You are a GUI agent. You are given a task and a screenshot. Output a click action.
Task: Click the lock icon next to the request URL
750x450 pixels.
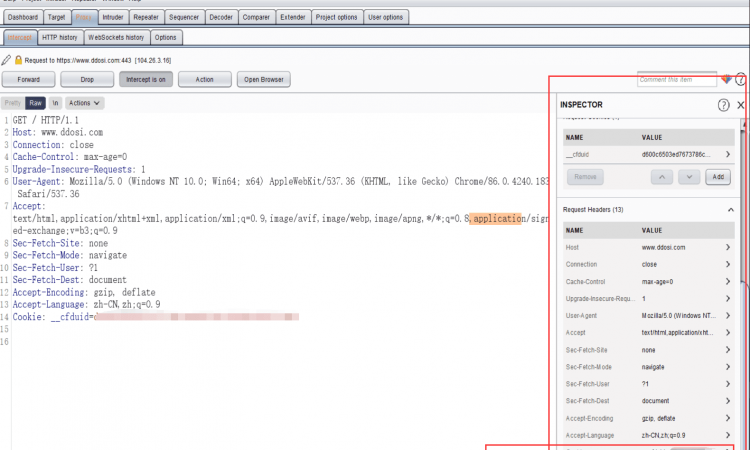tap(18, 60)
